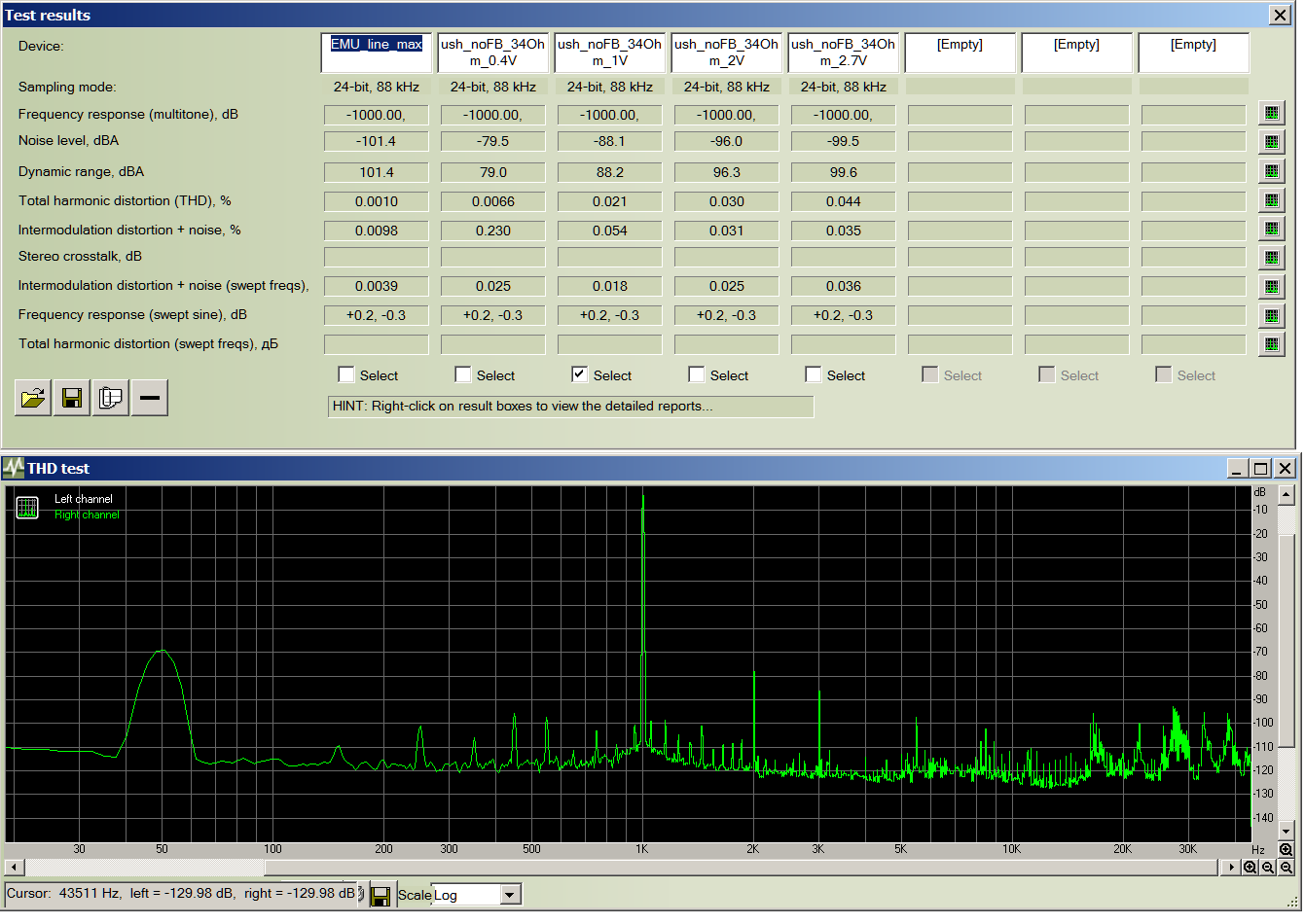The width and height of the screenshot is (1305, 924).
Task: Click the Left channel legend label
Action: [84, 499]
